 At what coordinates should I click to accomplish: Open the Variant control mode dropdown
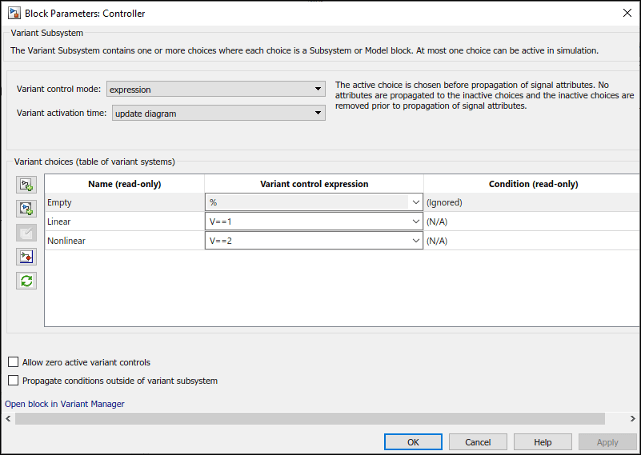pyautogui.click(x=317, y=89)
